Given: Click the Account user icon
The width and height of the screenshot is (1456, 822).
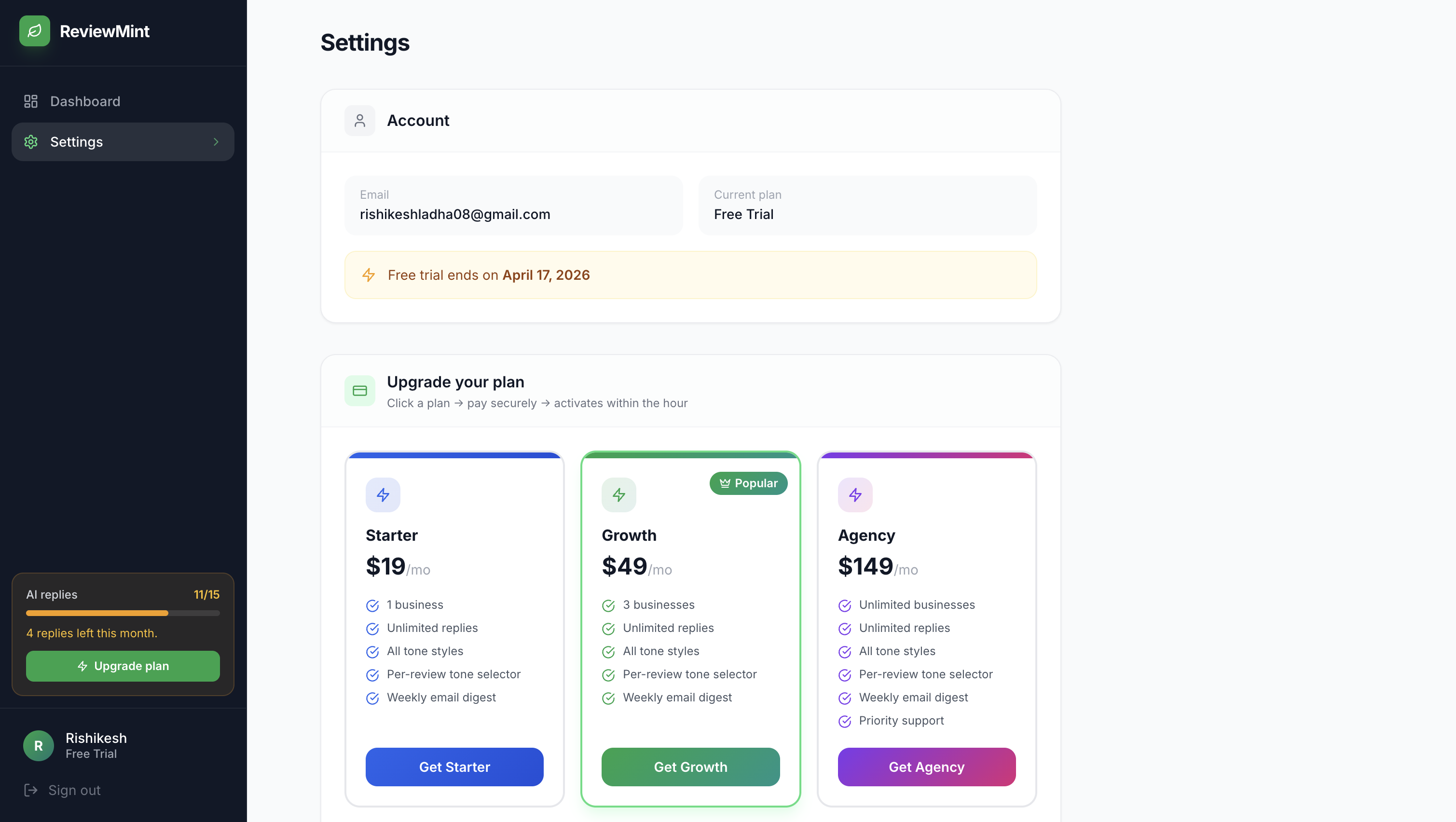Looking at the screenshot, I should pyautogui.click(x=359, y=121).
